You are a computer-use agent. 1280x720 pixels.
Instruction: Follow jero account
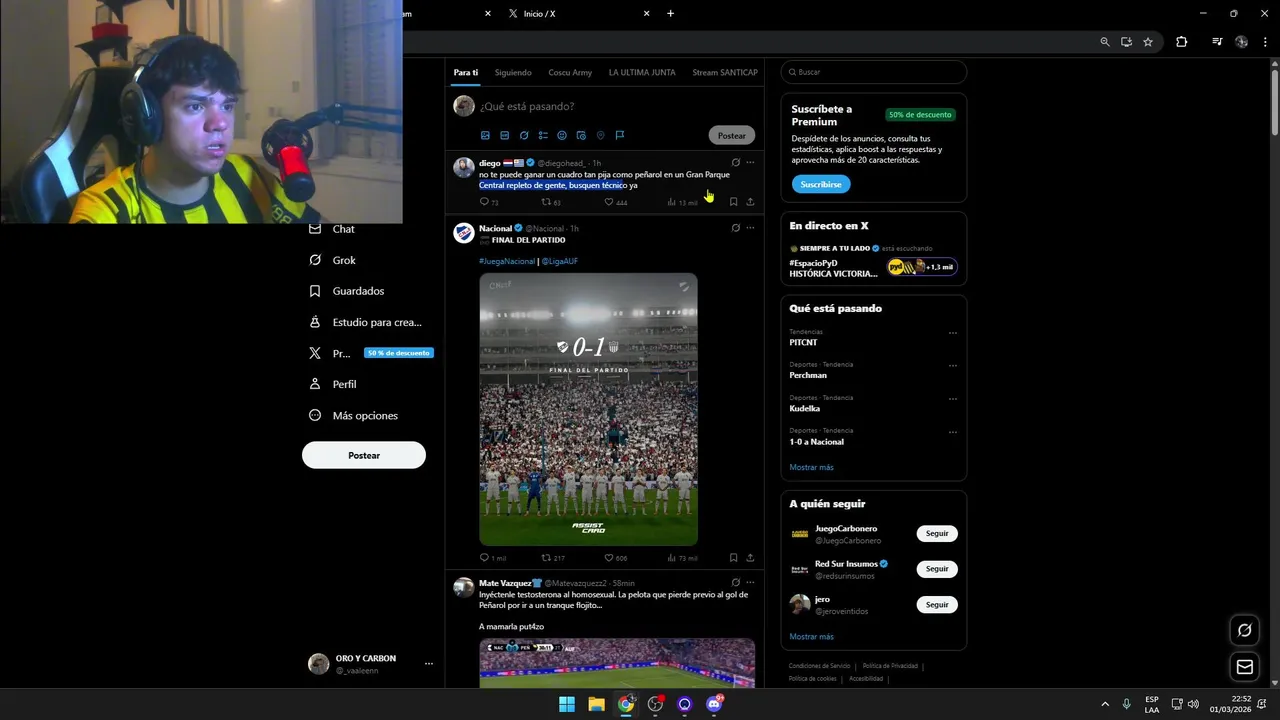[937, 605]
